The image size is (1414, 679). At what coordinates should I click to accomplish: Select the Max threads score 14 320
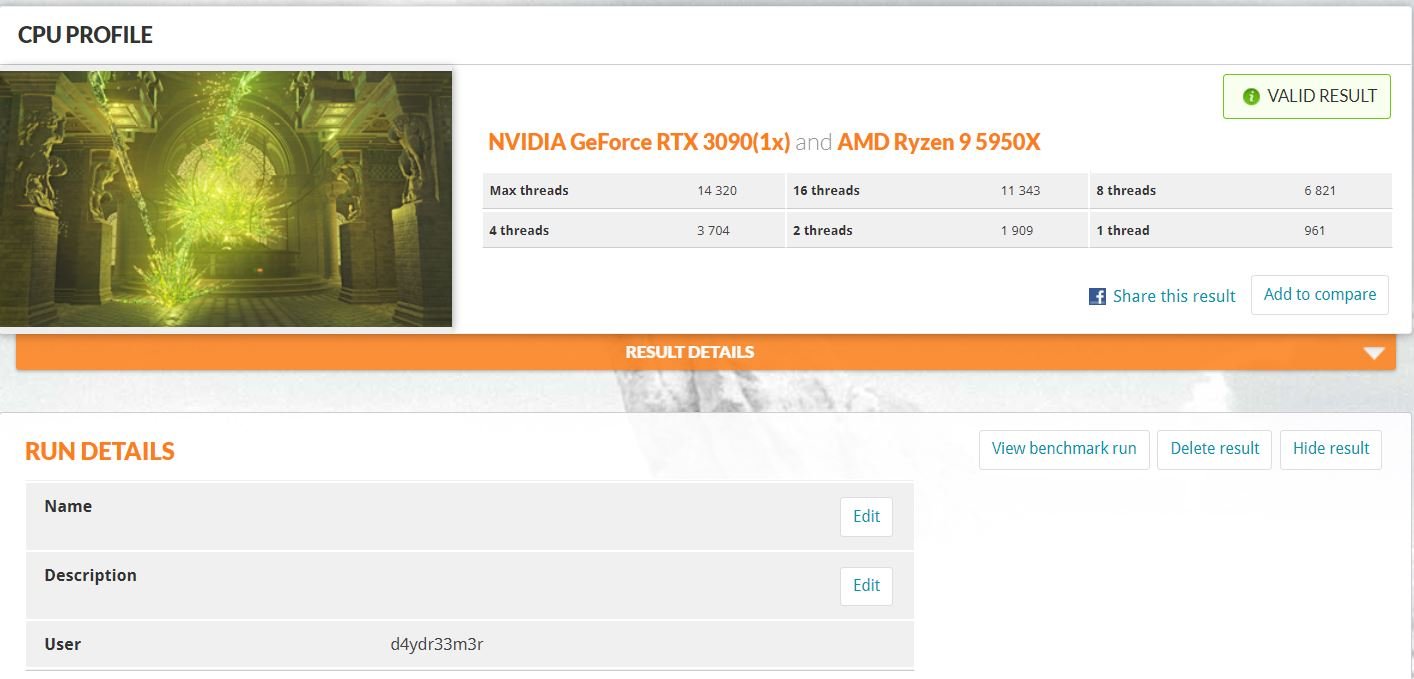pos(717,191)
